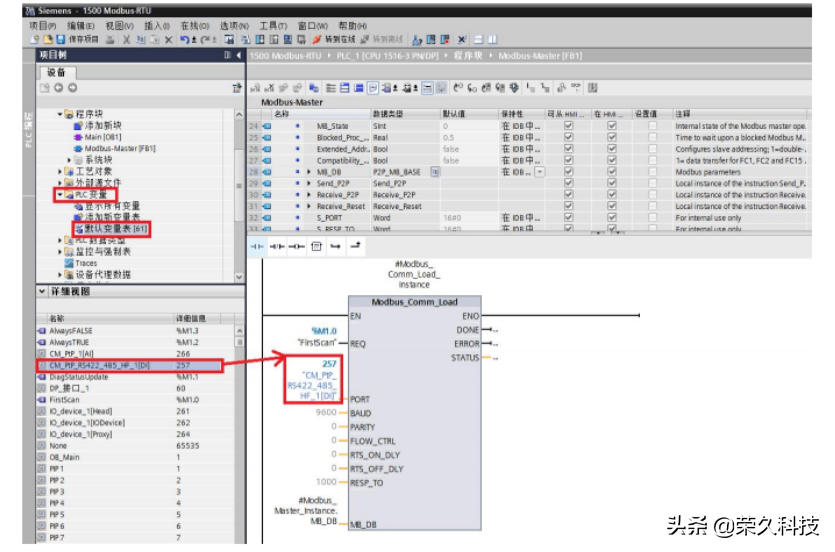Click the Print icon in main toolbar

point(110,39)
